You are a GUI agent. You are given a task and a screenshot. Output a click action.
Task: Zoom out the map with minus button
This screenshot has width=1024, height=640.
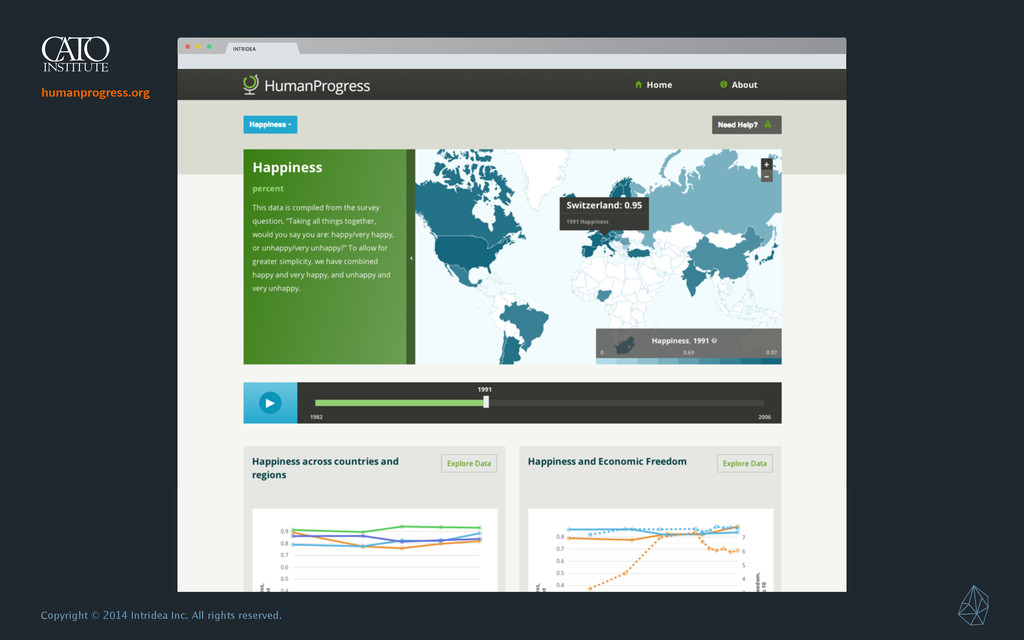(x=767, y=176)
